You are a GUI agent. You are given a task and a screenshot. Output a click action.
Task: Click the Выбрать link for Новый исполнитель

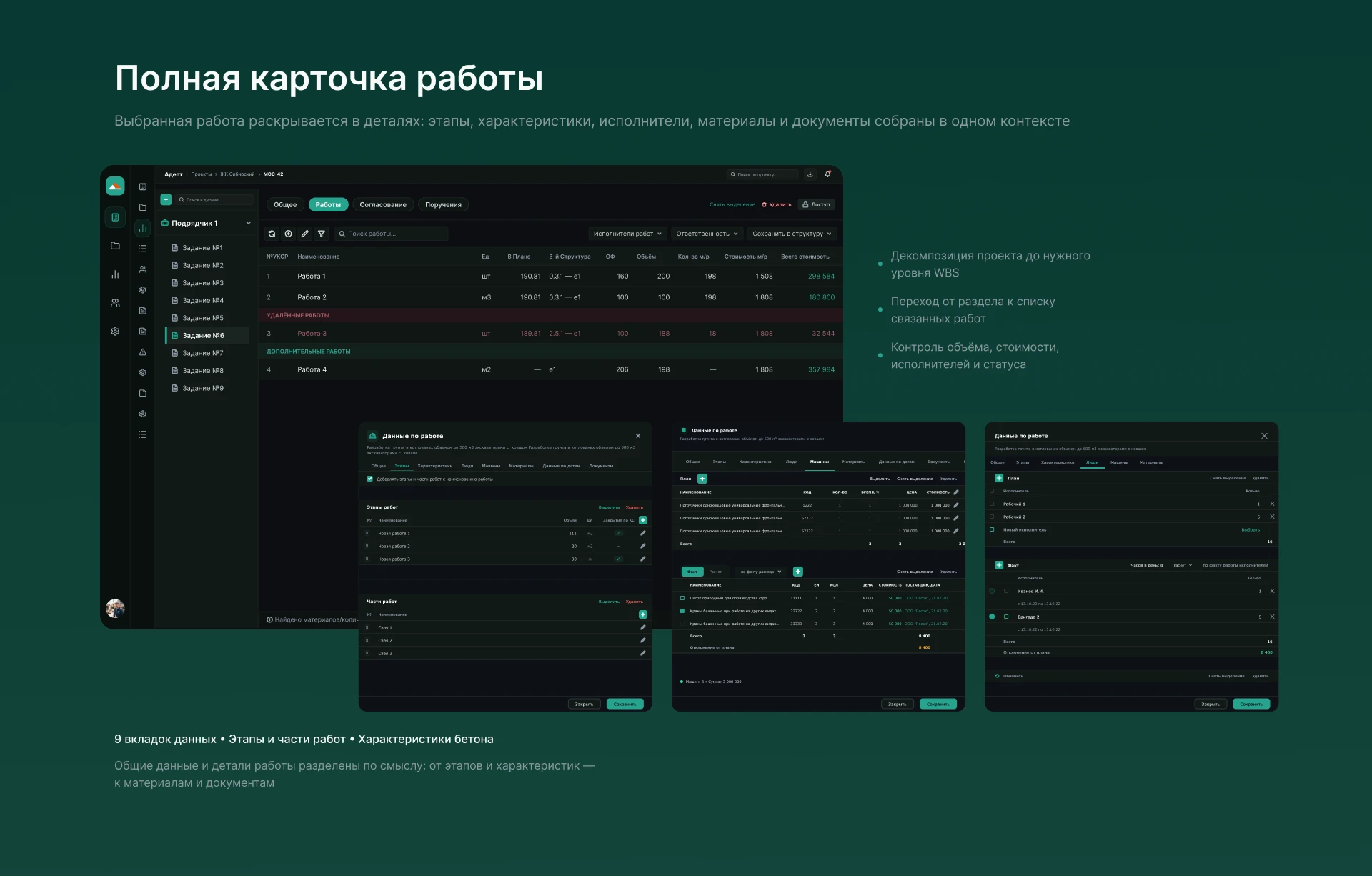(1251, 529)
